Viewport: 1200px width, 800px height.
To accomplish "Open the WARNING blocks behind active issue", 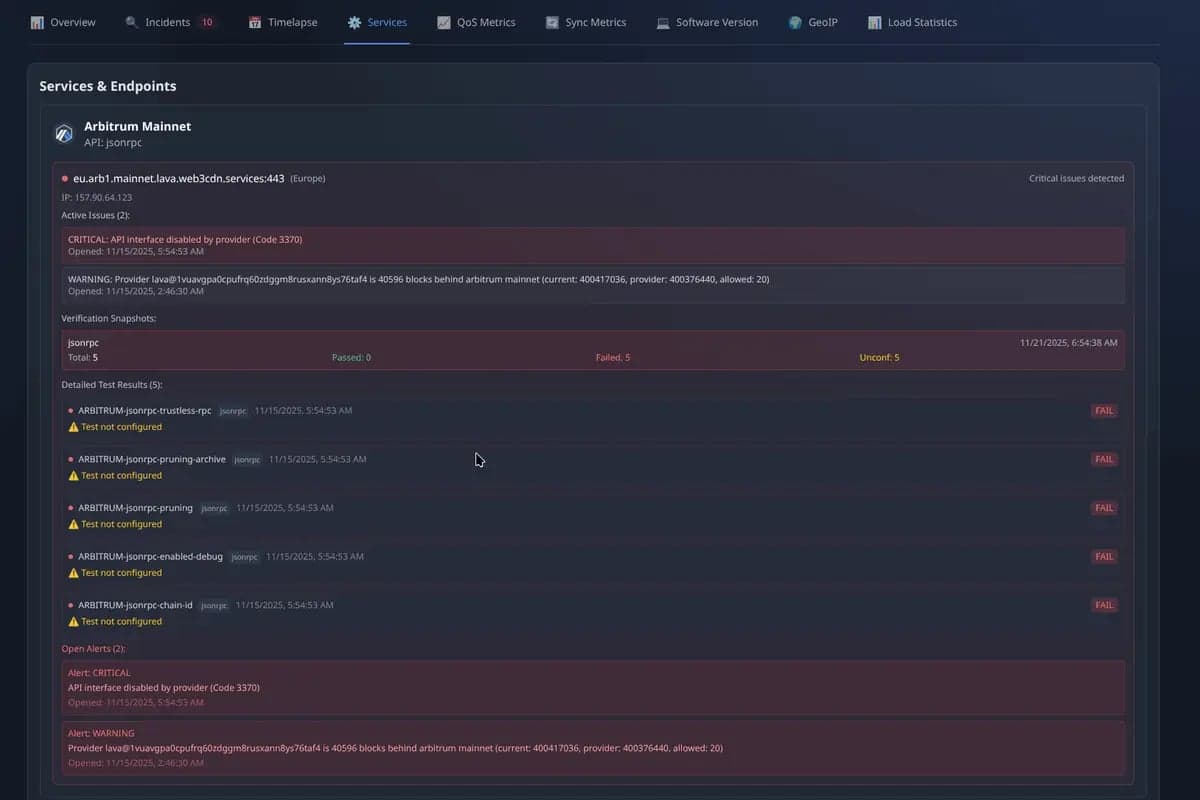I will click(x=592, y=285).
